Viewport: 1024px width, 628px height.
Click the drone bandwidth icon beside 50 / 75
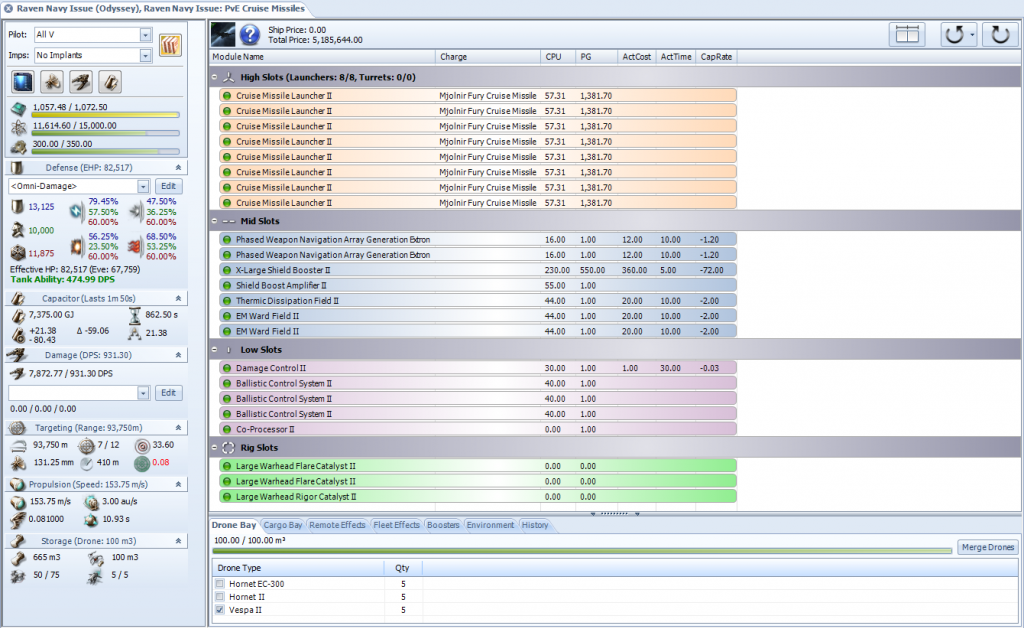(18, 576)
